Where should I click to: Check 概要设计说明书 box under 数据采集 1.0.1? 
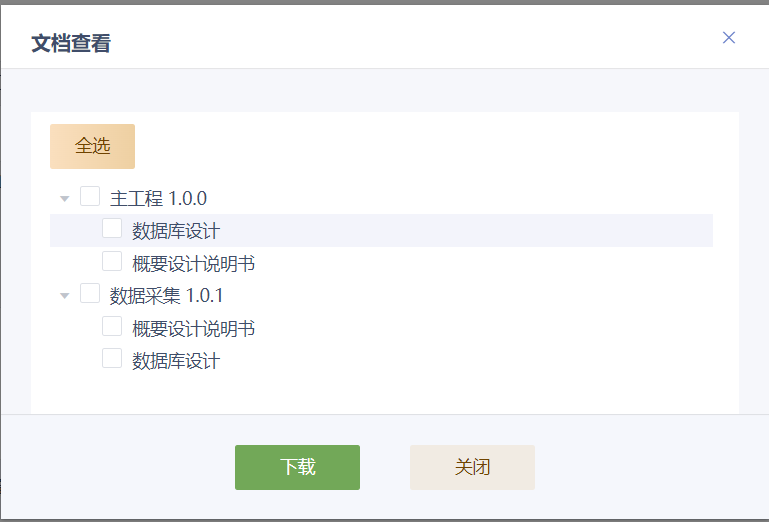[112, 326]
